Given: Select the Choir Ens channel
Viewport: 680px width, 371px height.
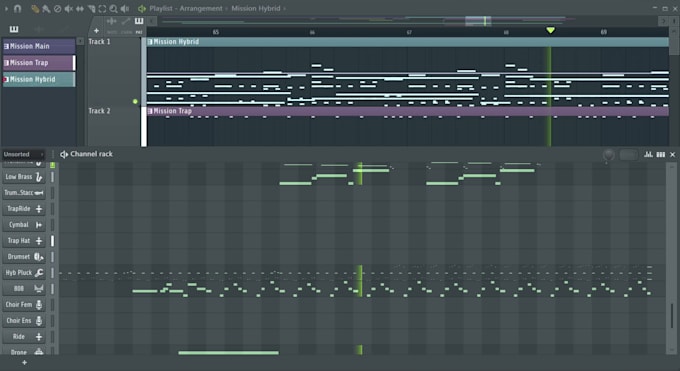Looking at the screenshot, I should point(24,321).
